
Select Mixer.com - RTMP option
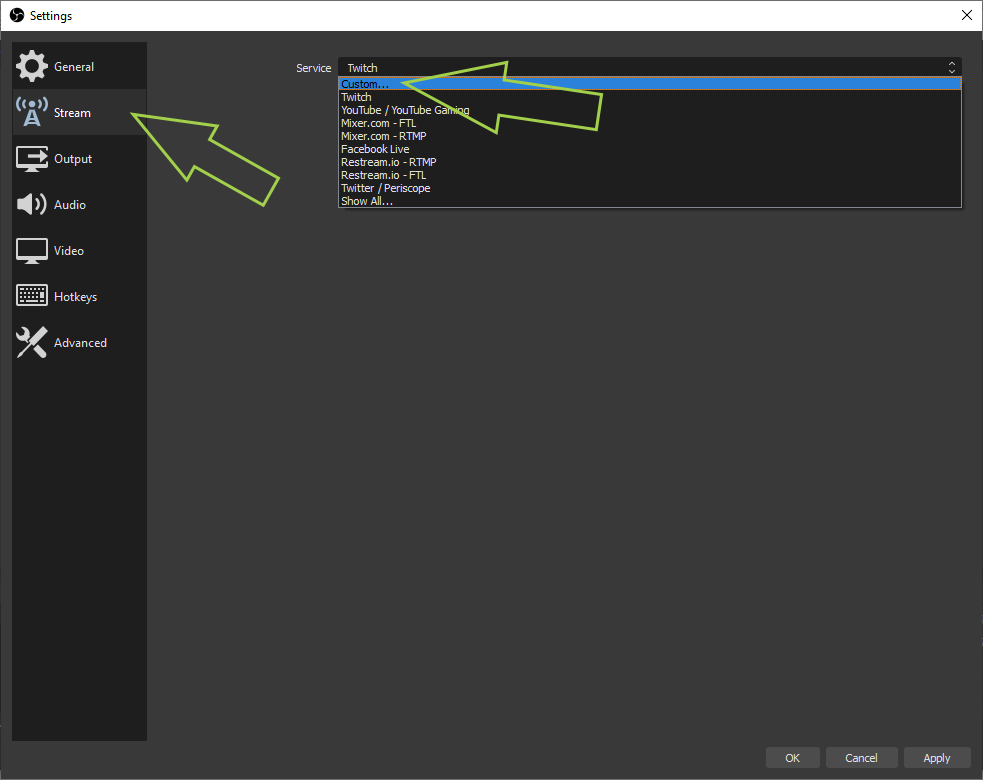pos(384,136)
